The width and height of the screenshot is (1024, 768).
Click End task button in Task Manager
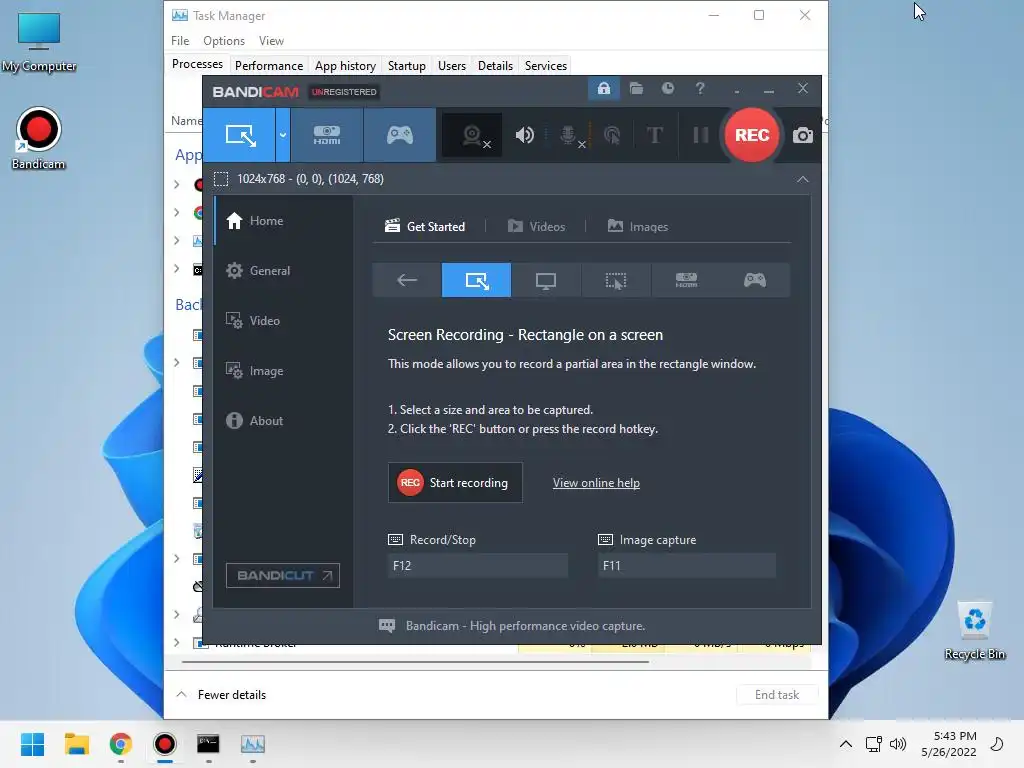(x=776, y=694)
